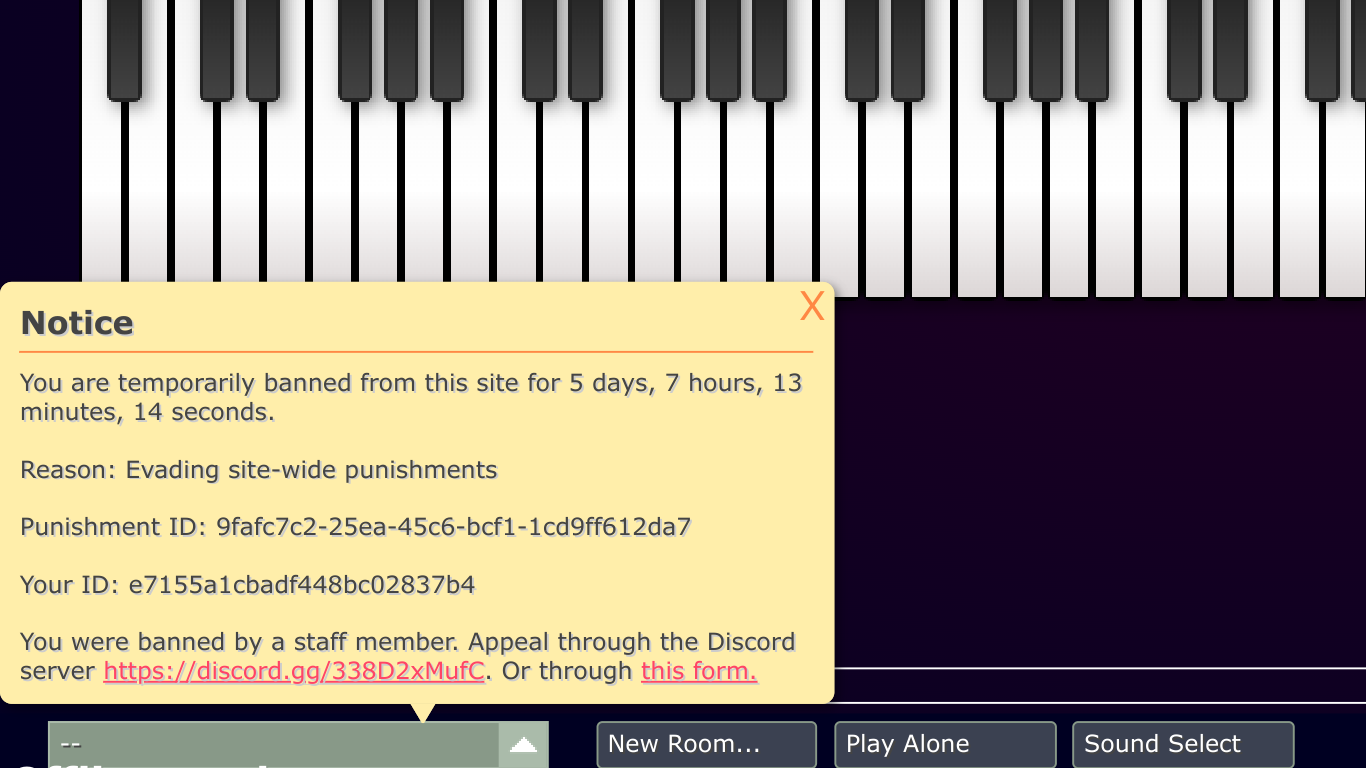The height and width of the screenshot is (768, 1366).
Task: Click the Notice heading
Action: 77,323
